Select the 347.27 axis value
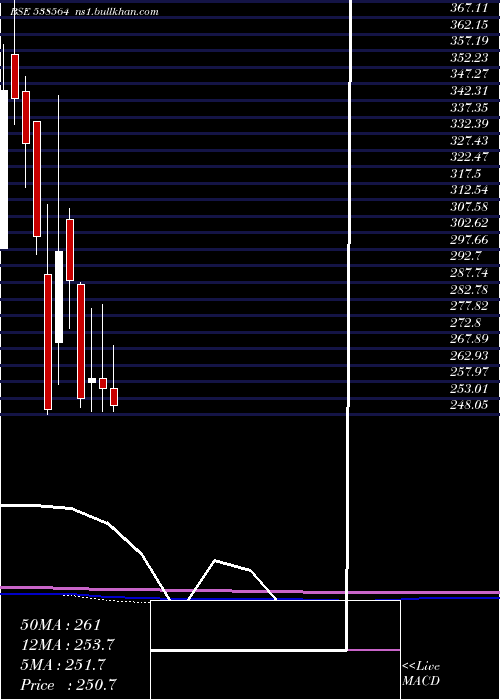 pos(469,74)
